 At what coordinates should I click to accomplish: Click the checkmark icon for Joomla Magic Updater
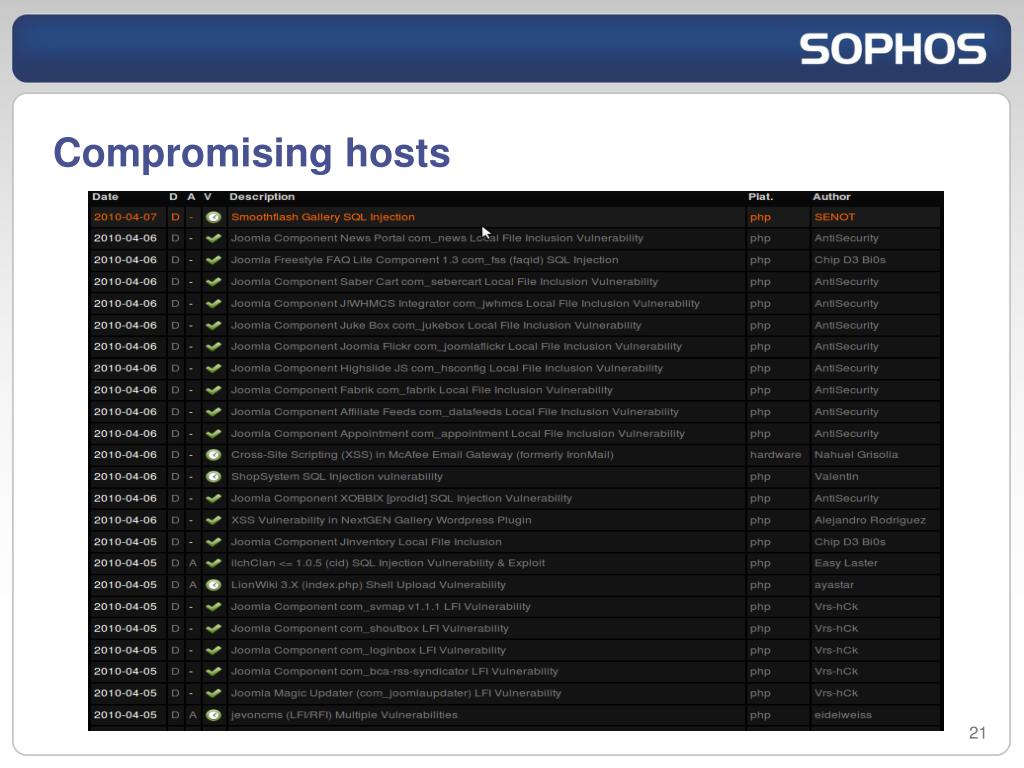coord(214,694)
